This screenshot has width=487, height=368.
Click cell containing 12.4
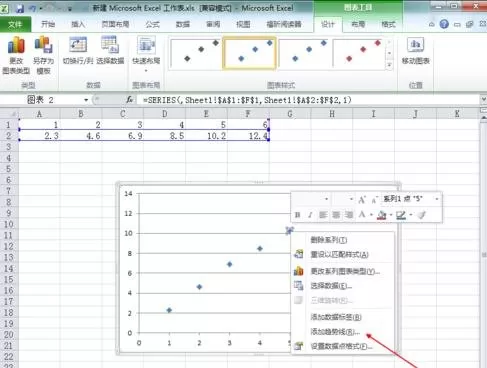248,136
